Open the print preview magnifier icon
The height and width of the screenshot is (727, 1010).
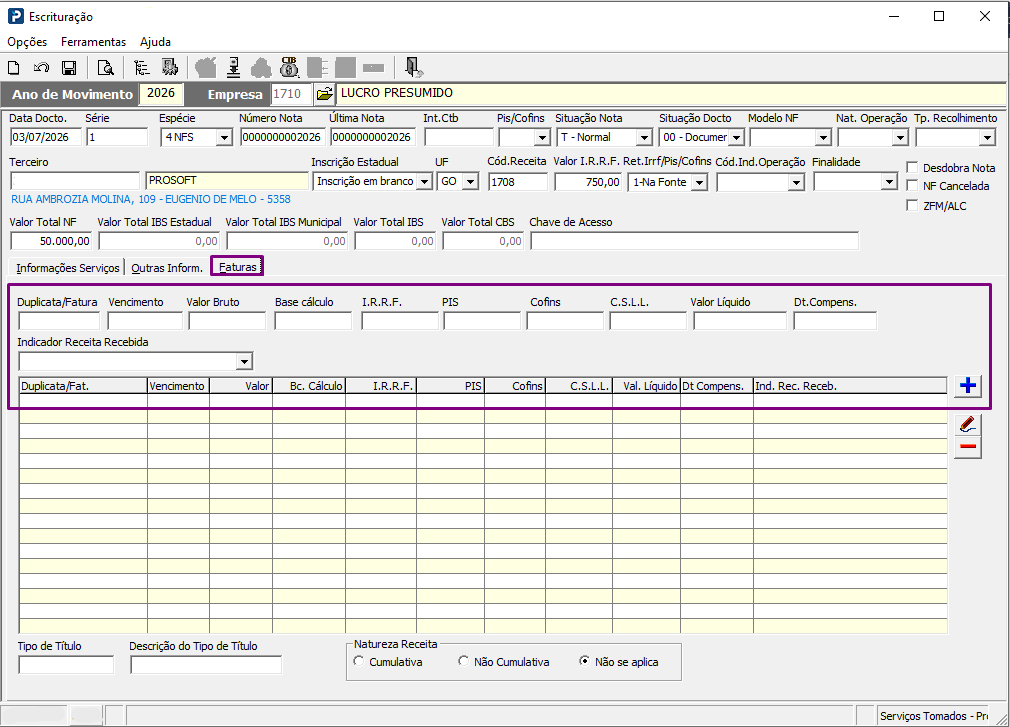click(105, 68)
